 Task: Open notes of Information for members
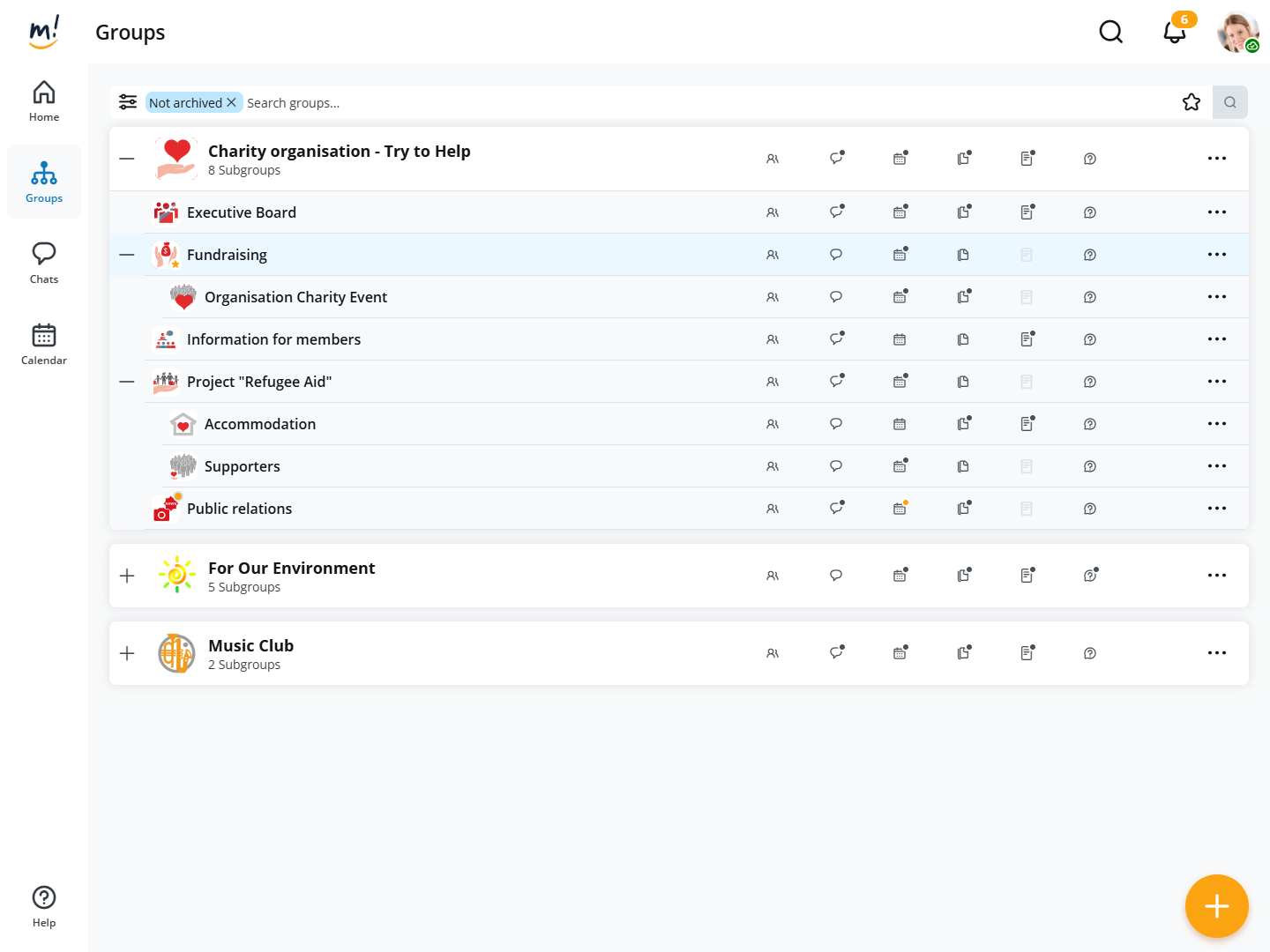click(1027, 339)
